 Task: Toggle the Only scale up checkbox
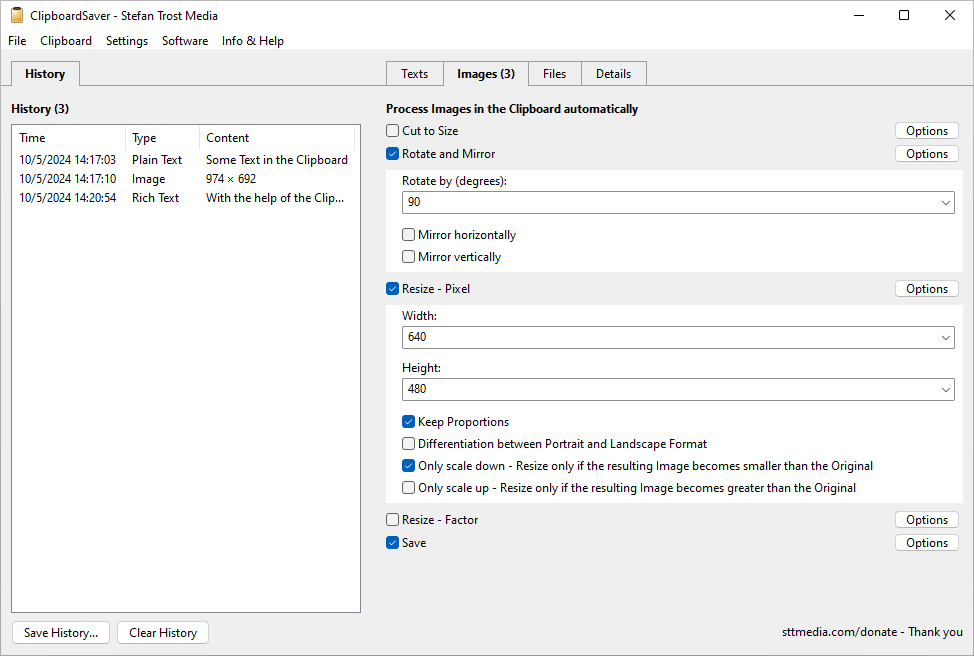(409, 488)
